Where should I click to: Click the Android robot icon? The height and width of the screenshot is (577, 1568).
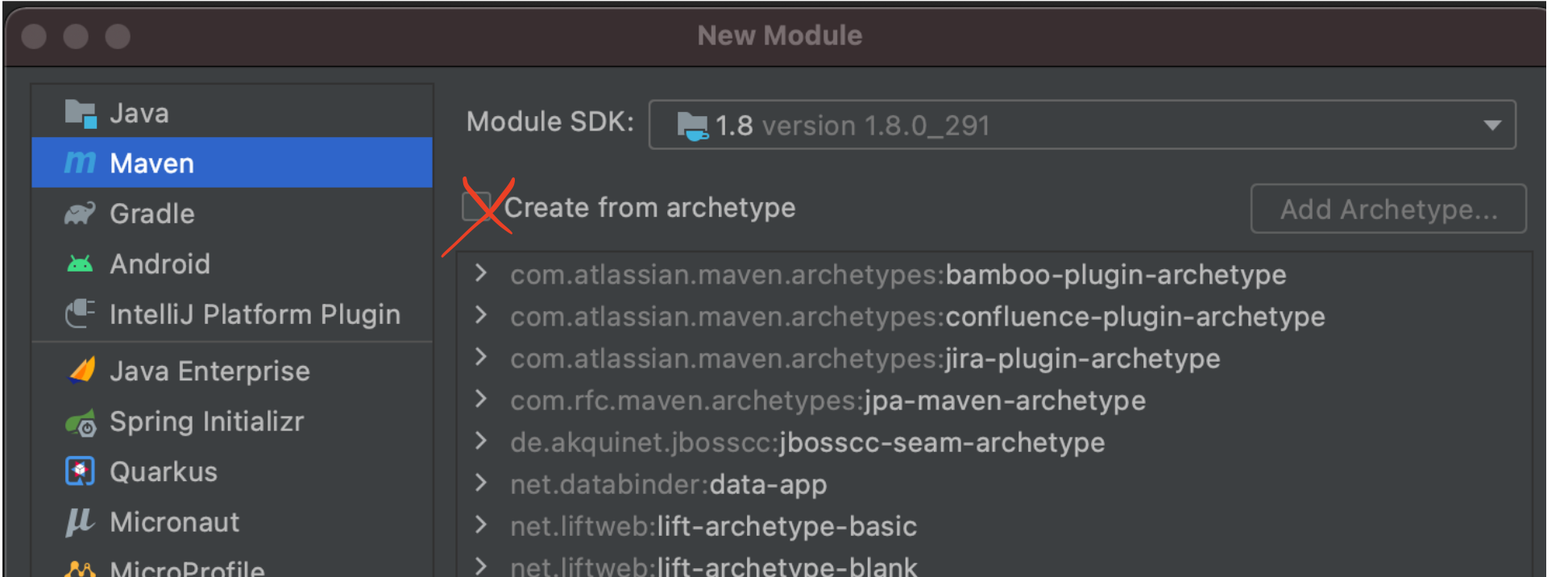click(x=80, y=264)
